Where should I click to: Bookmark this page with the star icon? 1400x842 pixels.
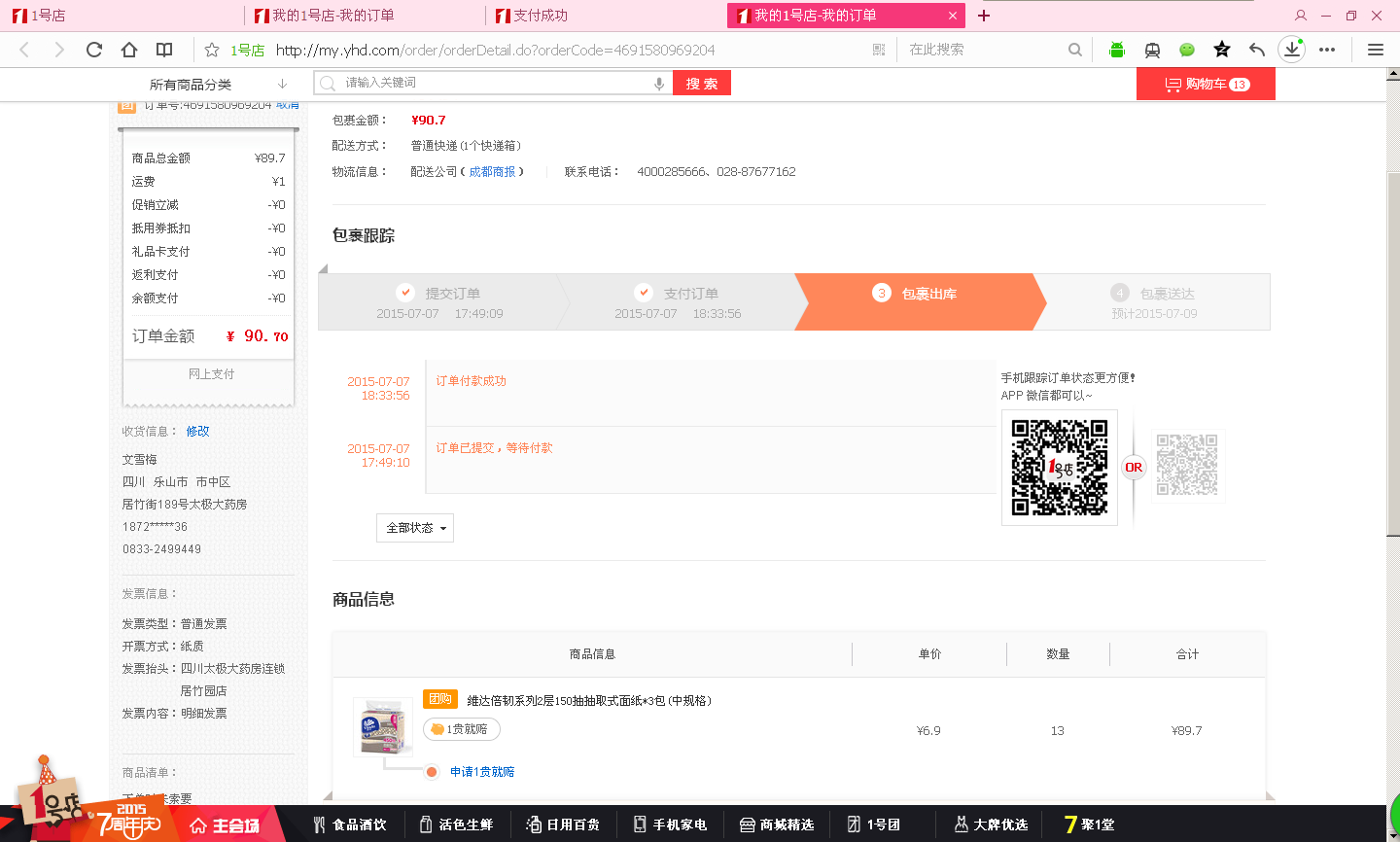212,50
